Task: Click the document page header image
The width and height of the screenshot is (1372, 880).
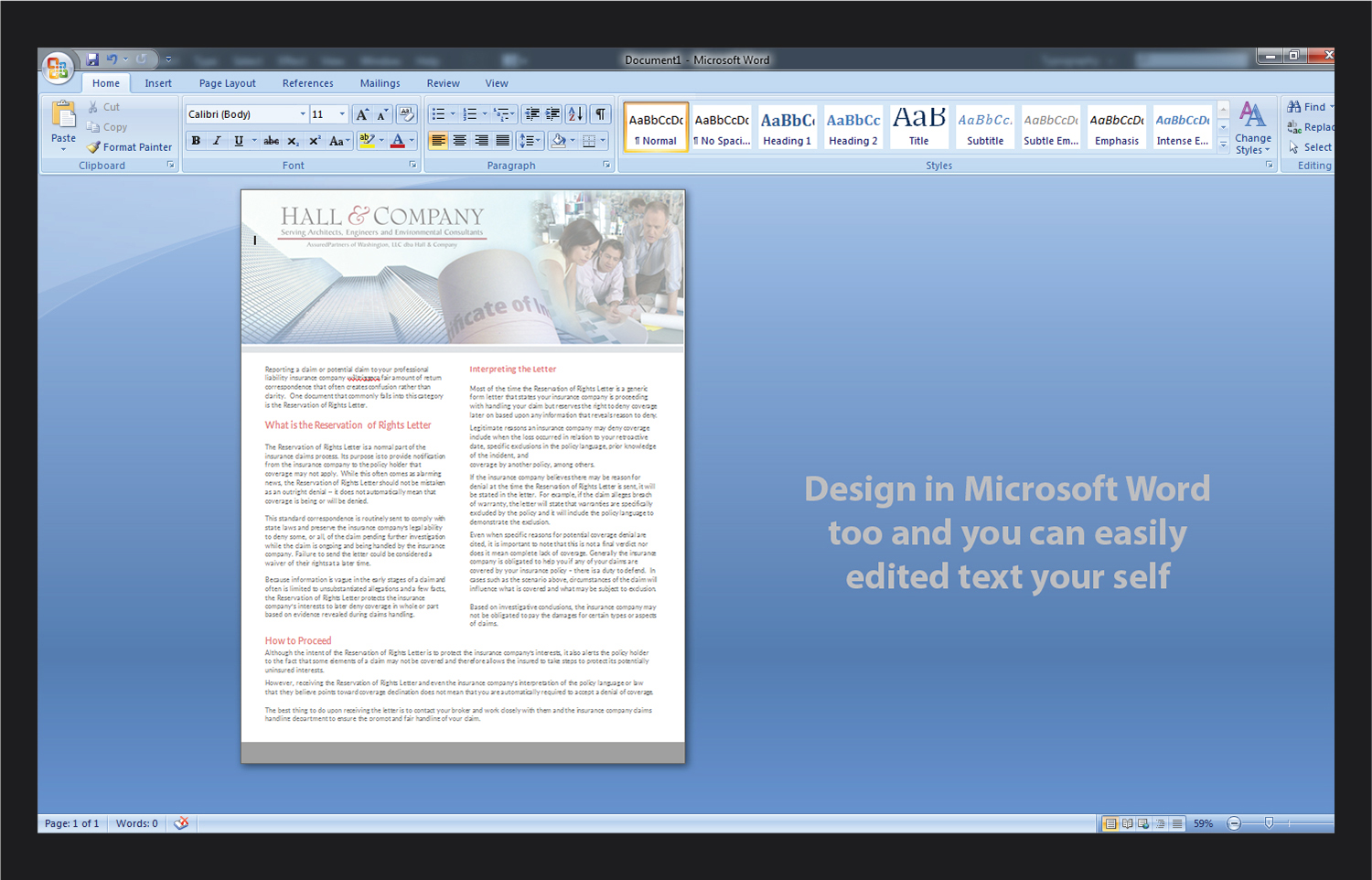Action: [462, 268]
